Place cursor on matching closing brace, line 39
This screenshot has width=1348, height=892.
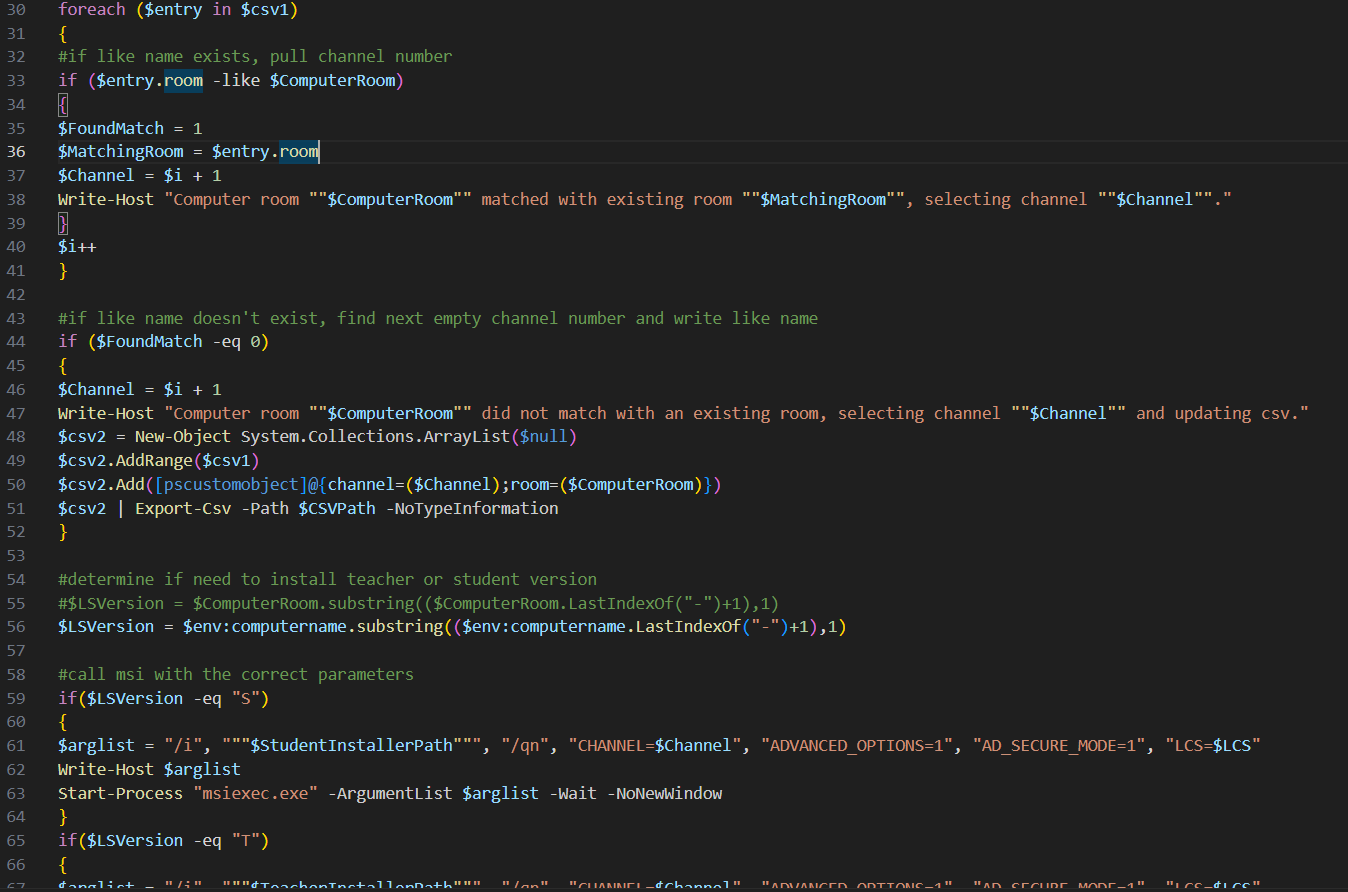[x=63, y=223]
